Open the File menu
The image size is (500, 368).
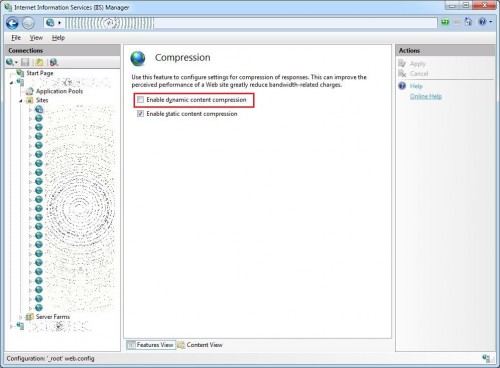click(16, 38)
